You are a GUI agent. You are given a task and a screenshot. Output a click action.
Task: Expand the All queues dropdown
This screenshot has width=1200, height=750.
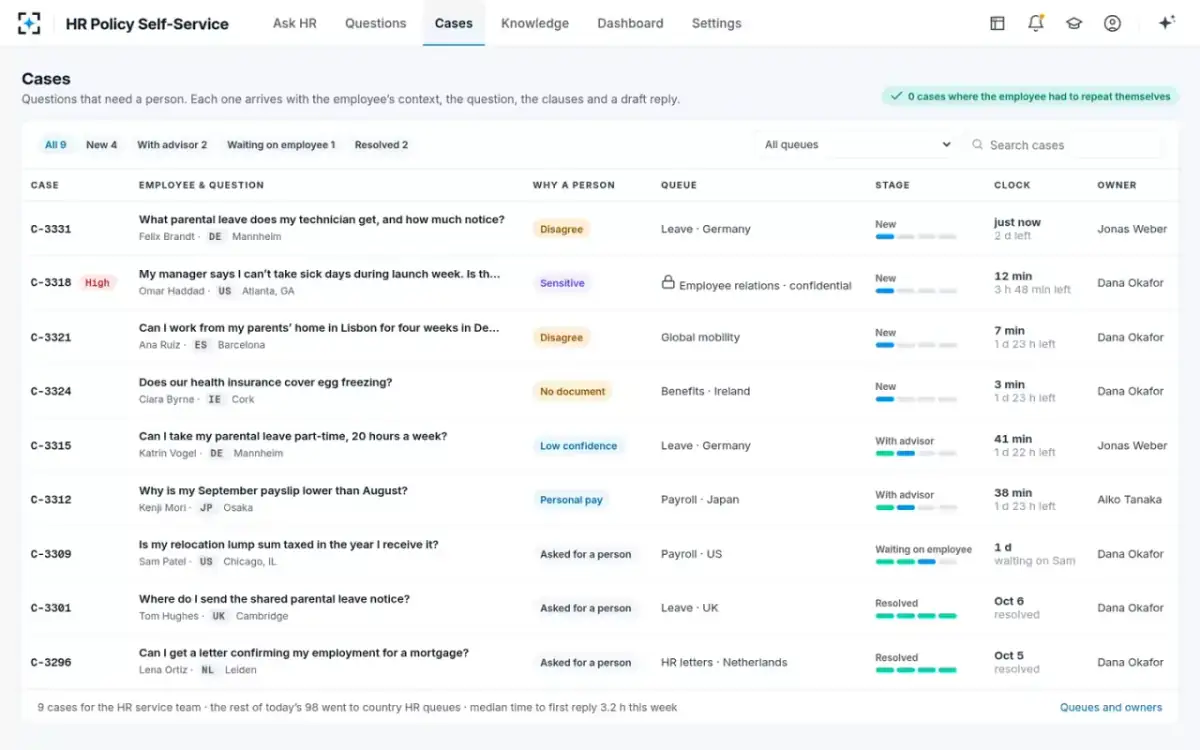[x=857, y=145]
